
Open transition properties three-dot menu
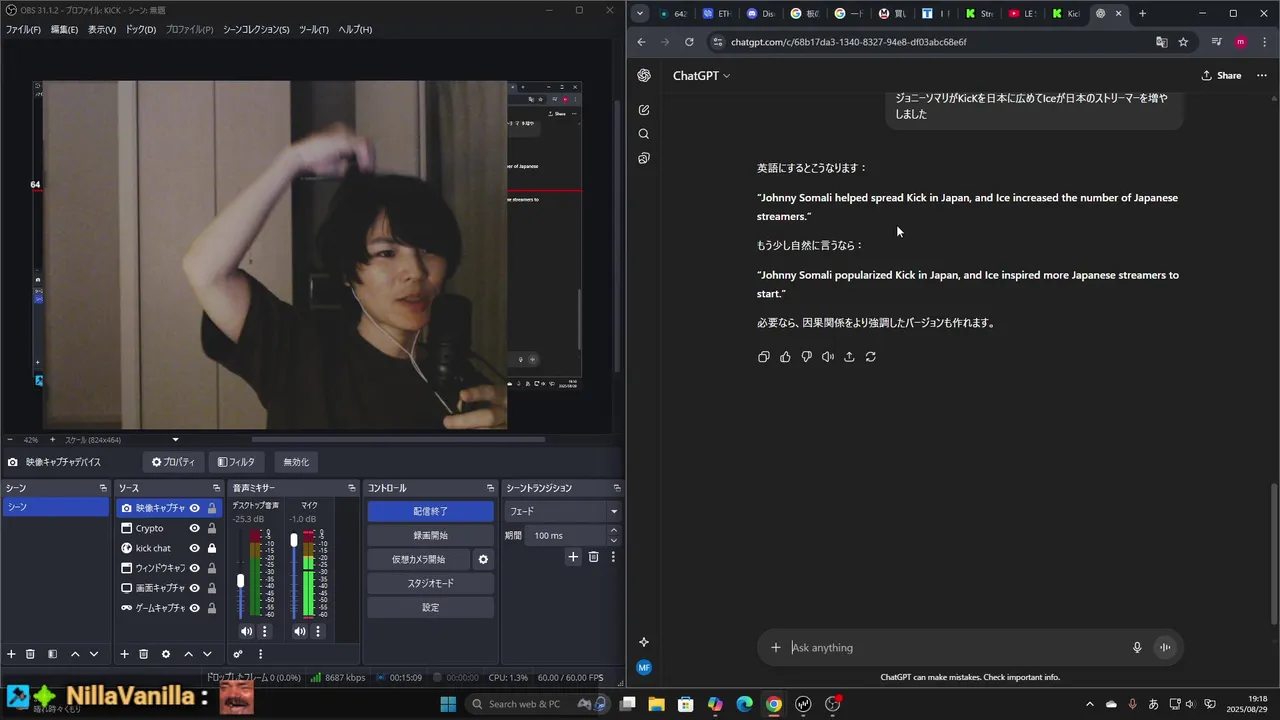pyautogui.click(x=613, y=557)
